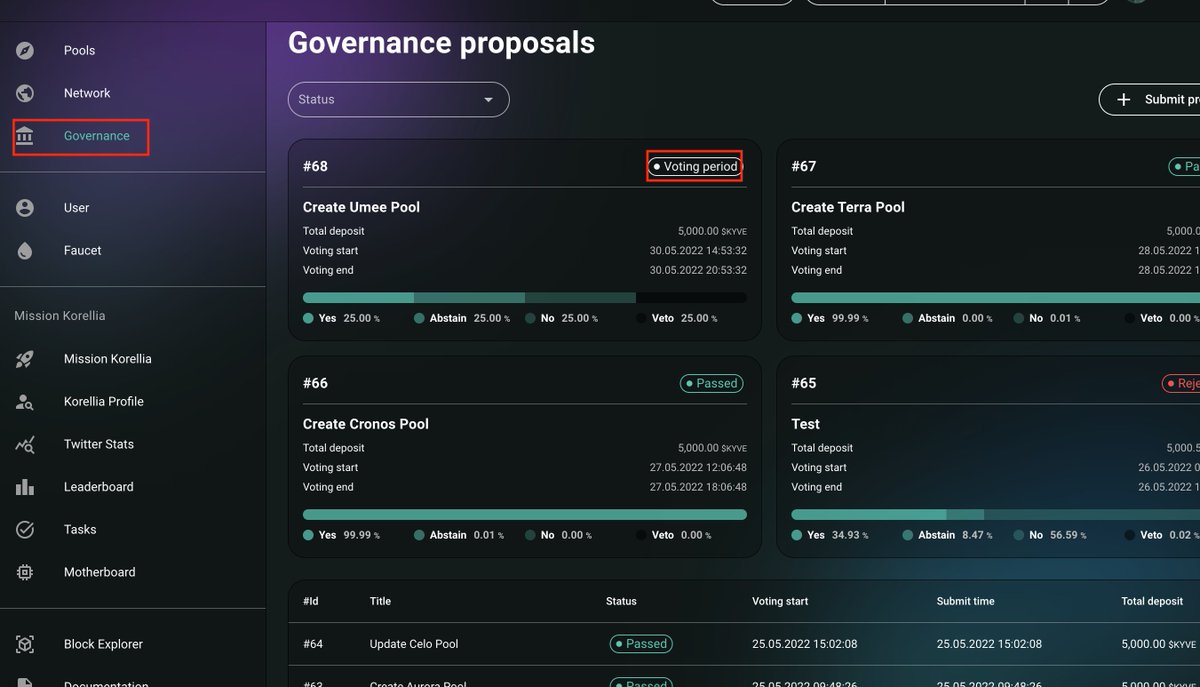Click the Leaderboard bar chart icon
This screenshot has height=687, width=1200.
(x=25, y=487)
